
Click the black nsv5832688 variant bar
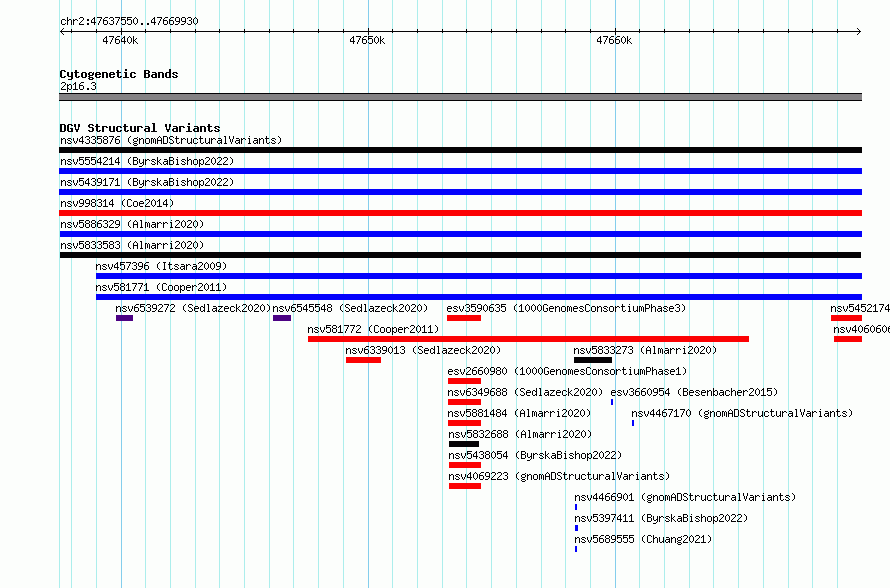tap(464, 444)
